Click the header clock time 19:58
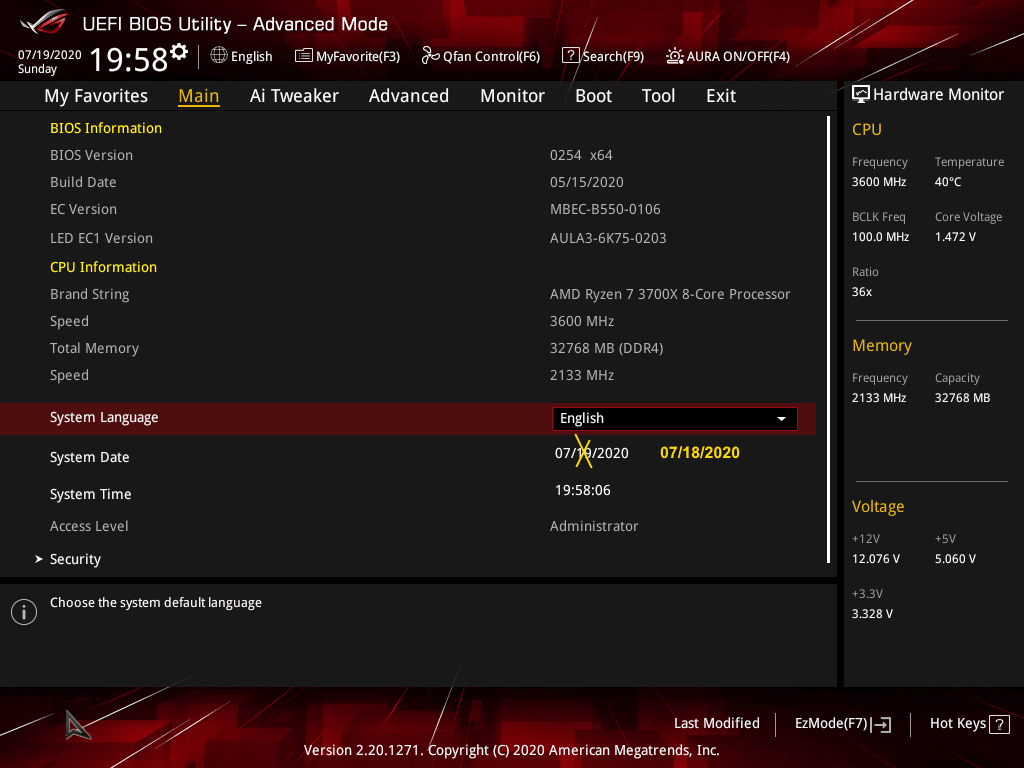The width and height of the screenshot is (1024, 768). (x=129, y=59)
